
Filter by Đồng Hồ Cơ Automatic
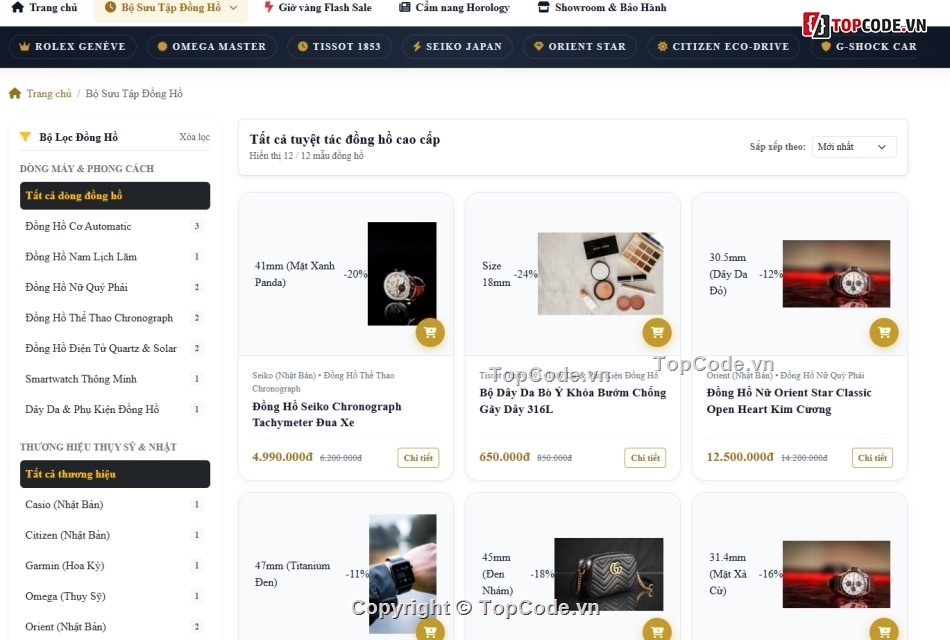point(115,226)
